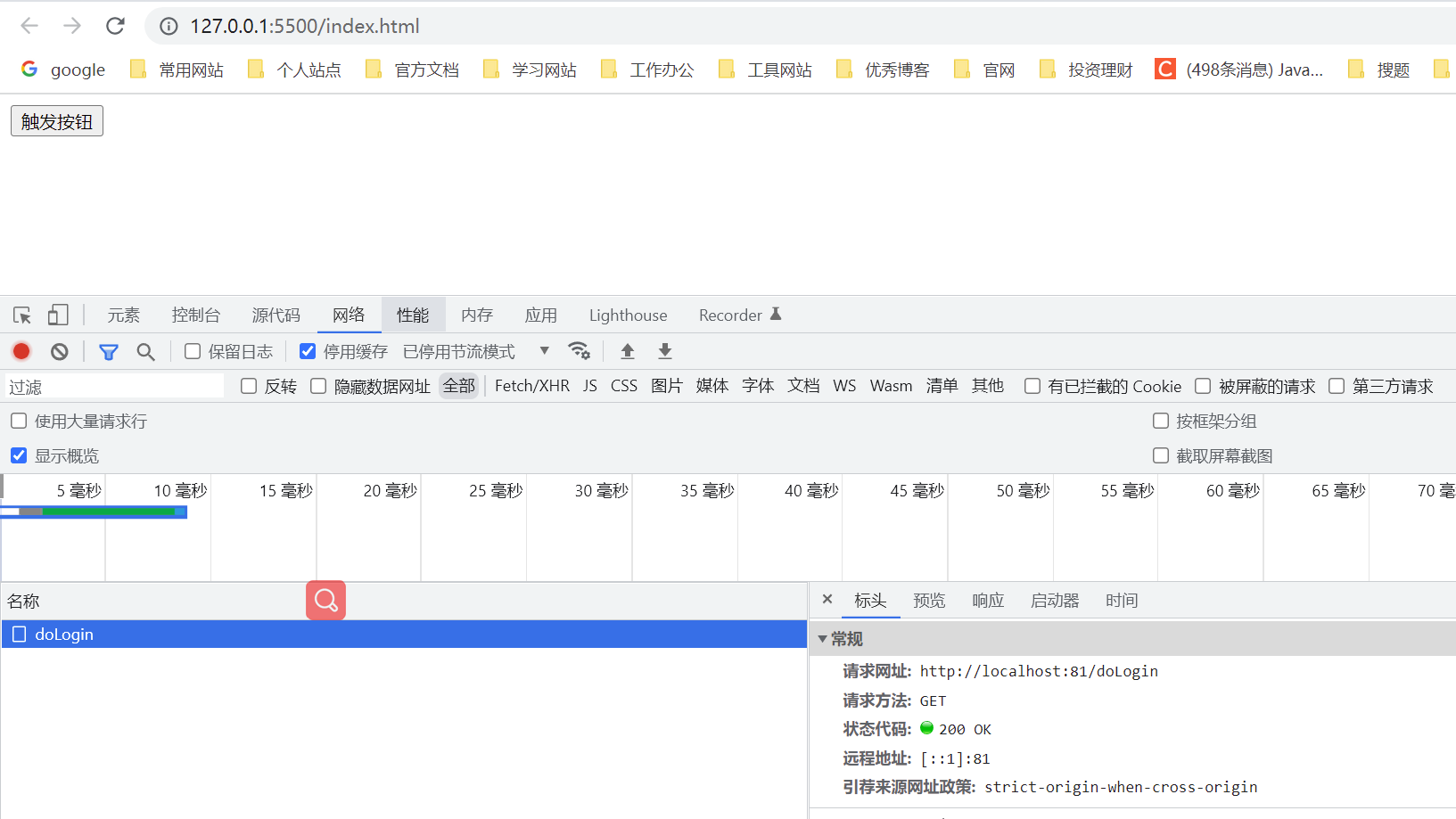Click the address bar URL
Viewport: 1456px width, 819px height.
(305, 26)
